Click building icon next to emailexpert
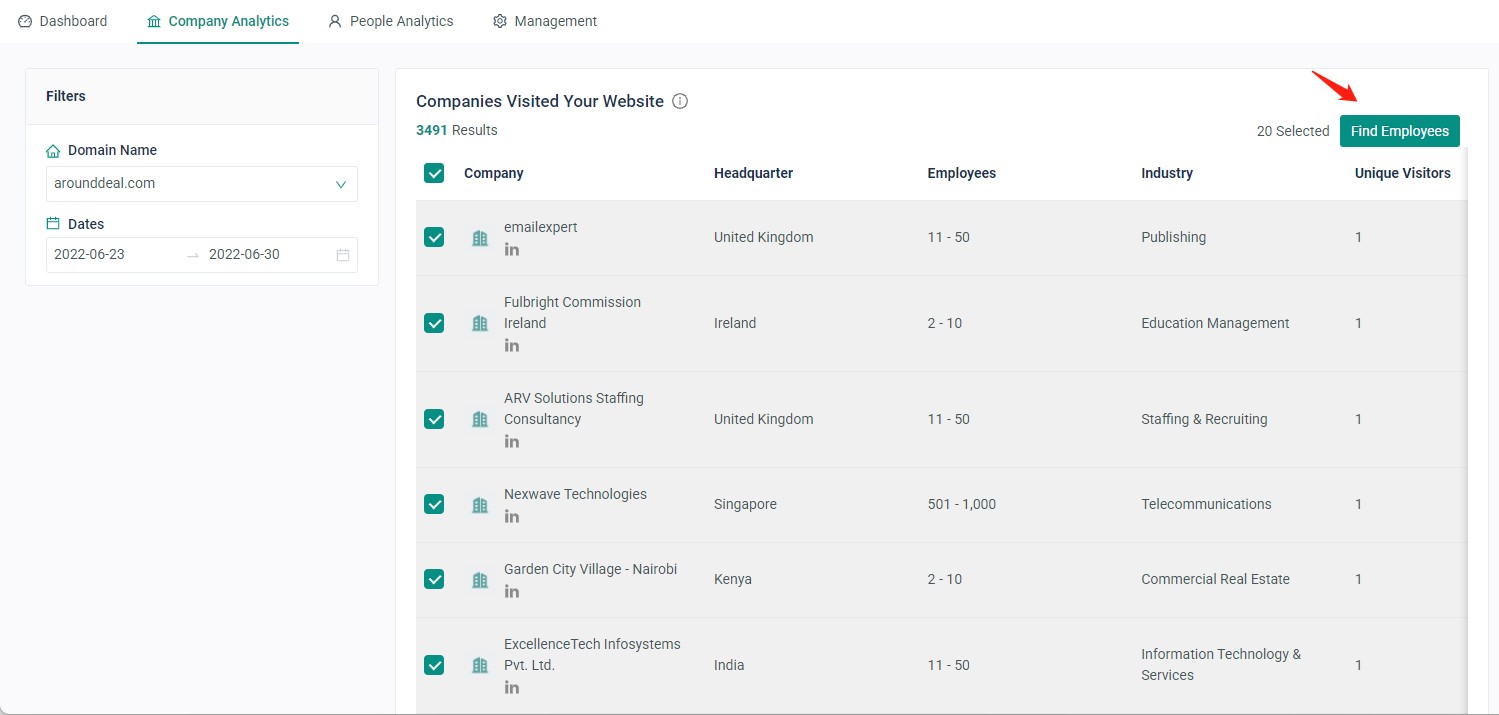The width and height of the screenshot is (1499, 715). tap(480, 238)
